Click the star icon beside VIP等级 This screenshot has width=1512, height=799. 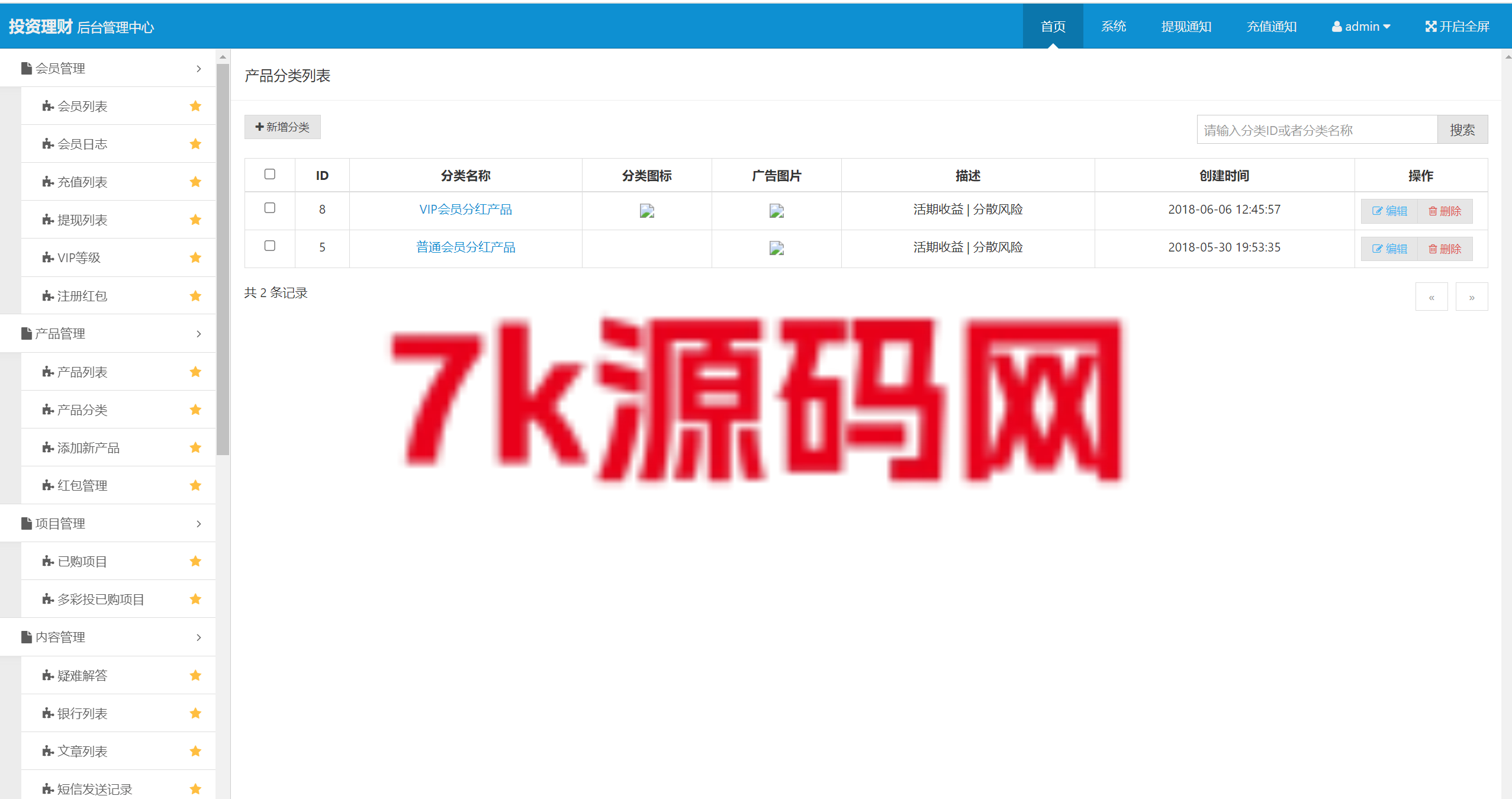coord(195,257)
